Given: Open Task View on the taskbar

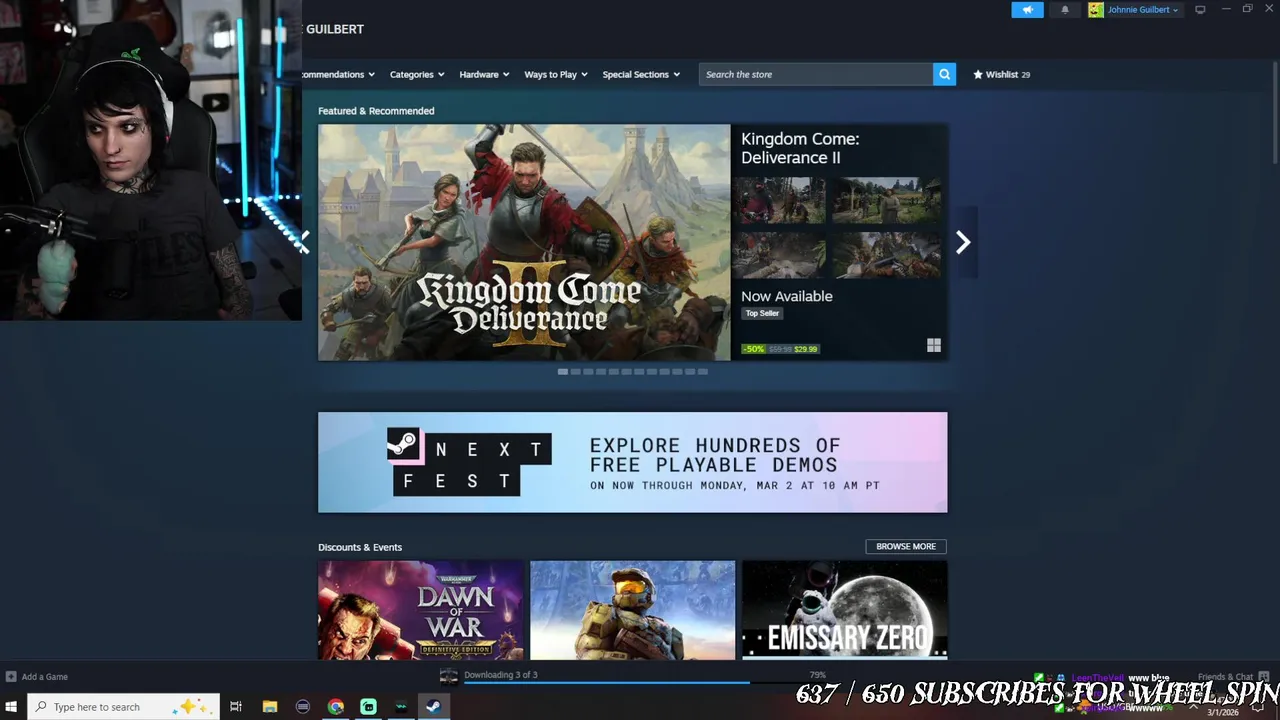Looking at the screenshot, I should click(x=236, y=707).
